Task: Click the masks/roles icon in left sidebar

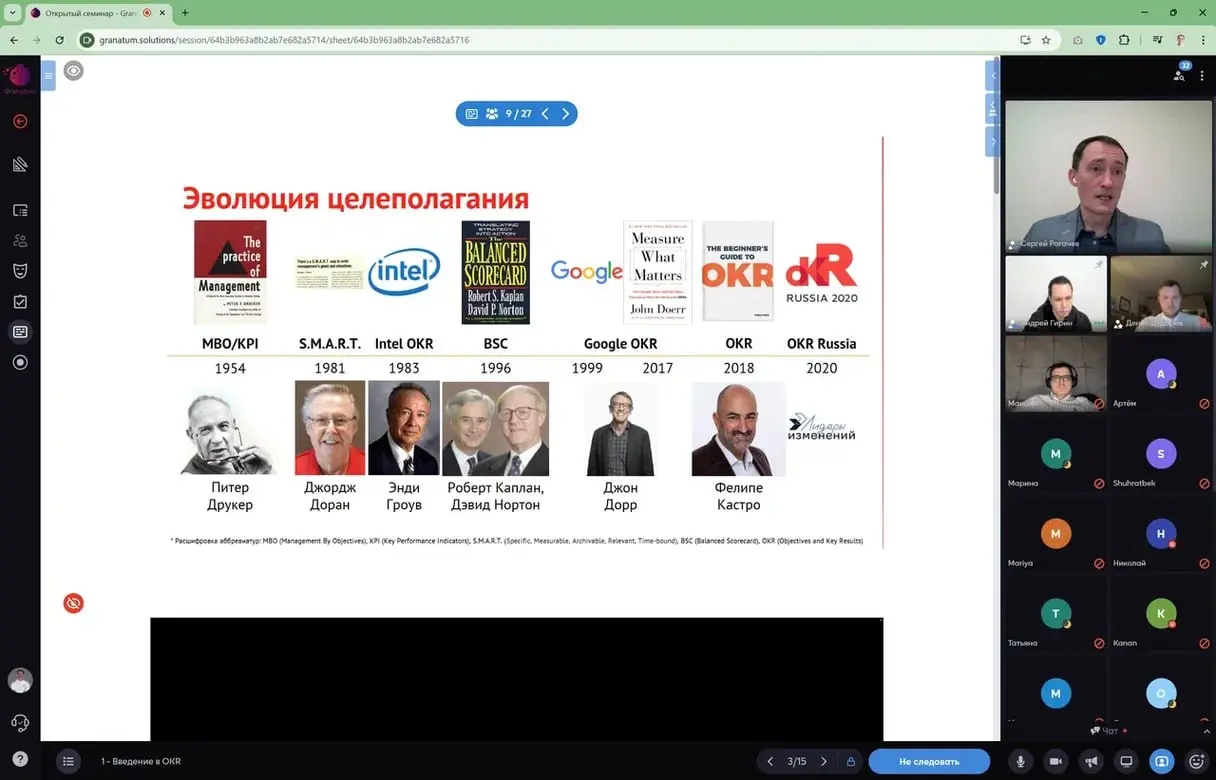Action: [x=20, y=271]
